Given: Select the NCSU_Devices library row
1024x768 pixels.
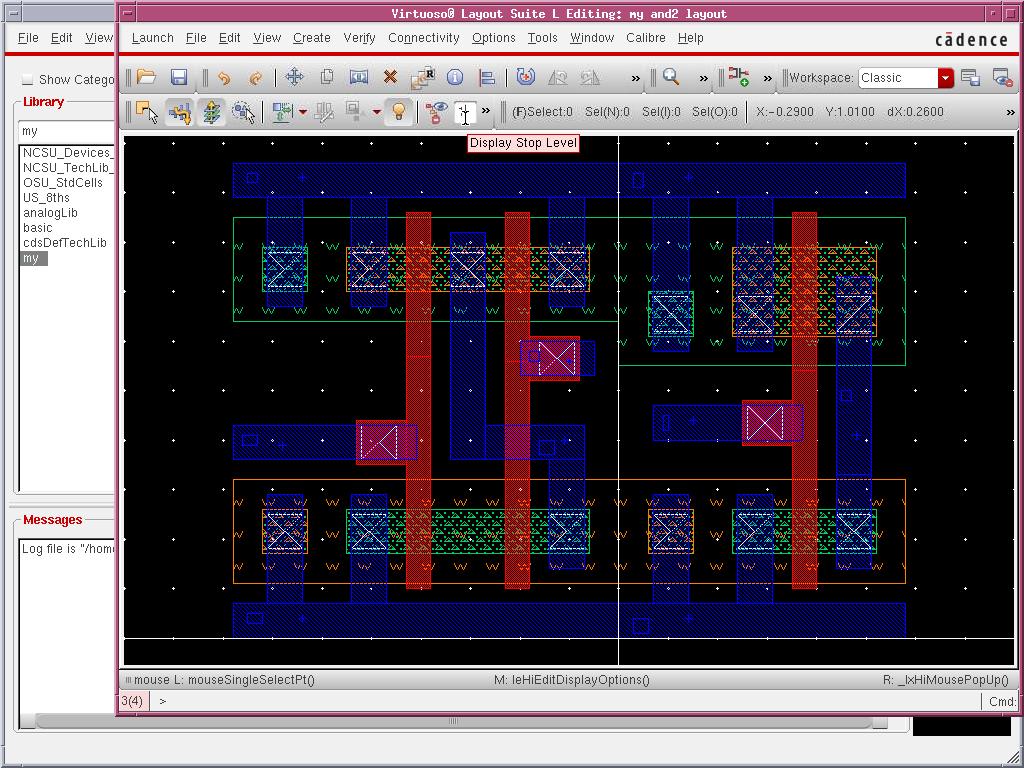Looking at the screenshot, I should (67, 153).
